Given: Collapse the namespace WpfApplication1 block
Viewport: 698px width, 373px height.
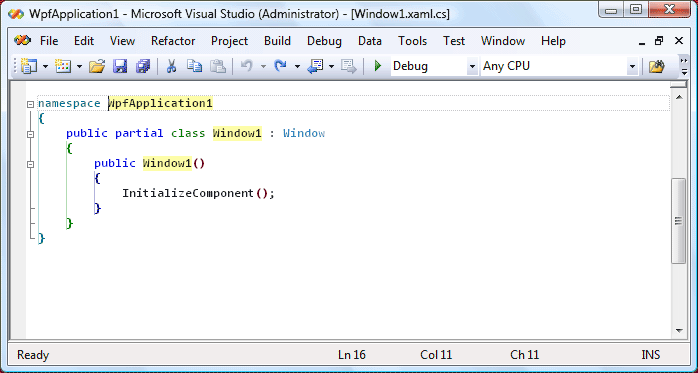Looking at the screenshot, I should [30, 104].
